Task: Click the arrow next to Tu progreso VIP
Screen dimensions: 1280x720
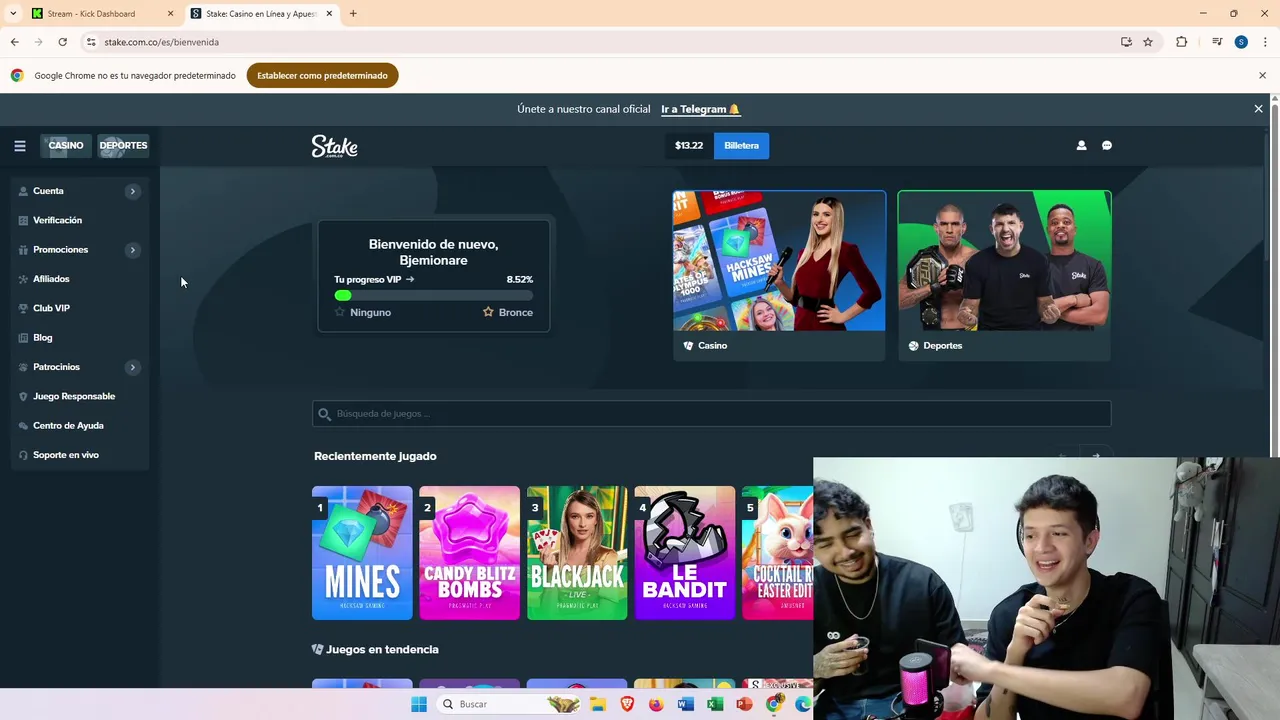Action: click(410, 280)
